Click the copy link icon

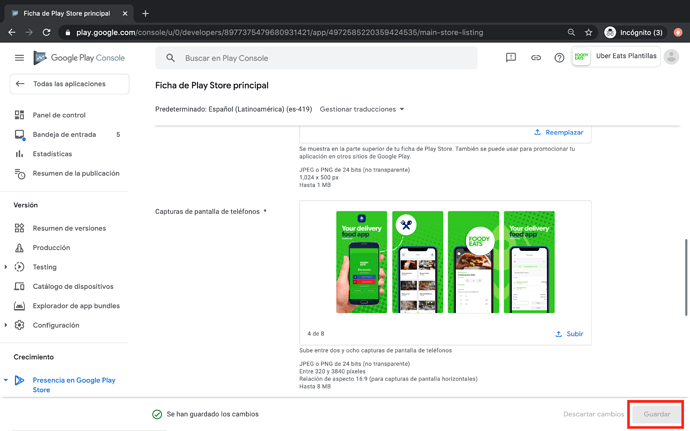tap(535, 58)
